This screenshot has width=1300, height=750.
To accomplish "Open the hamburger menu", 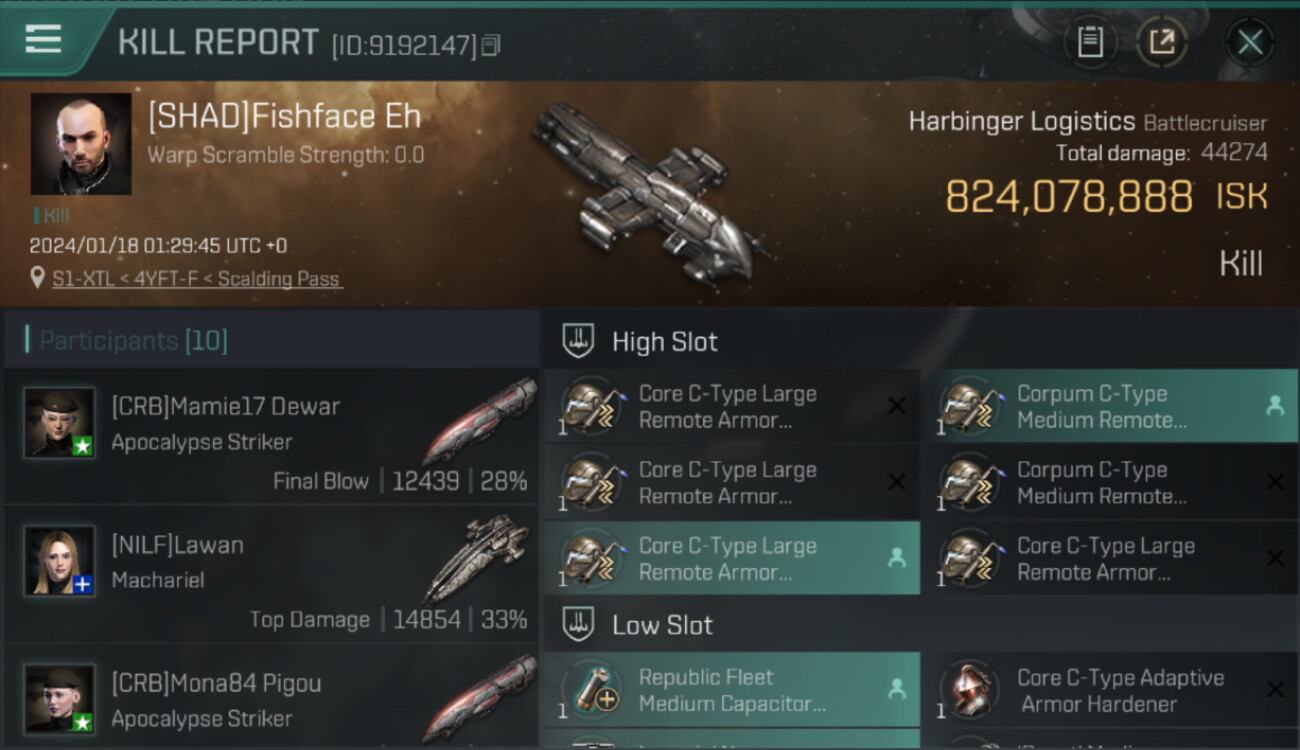I will [x=43, y=39].
